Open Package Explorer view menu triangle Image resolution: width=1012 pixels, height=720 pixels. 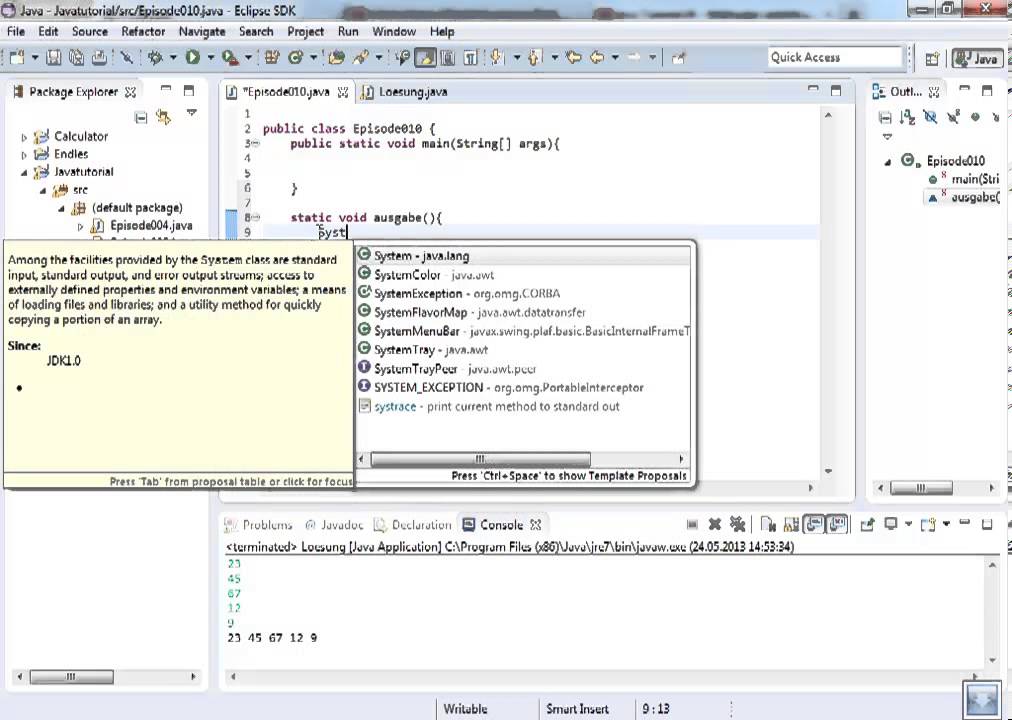(x=191, y=113)
